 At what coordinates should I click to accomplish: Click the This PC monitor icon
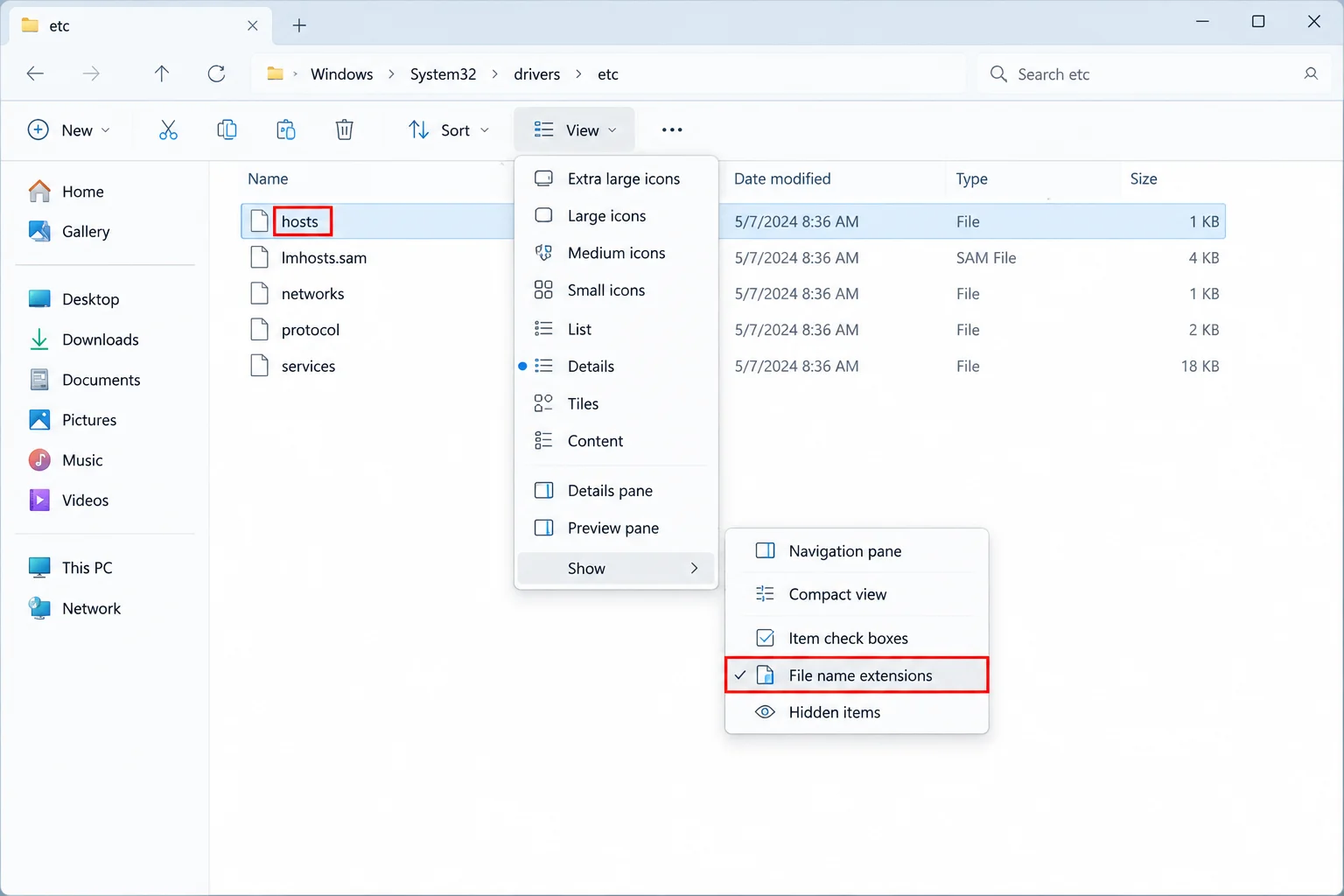click(x=39, y=568)
